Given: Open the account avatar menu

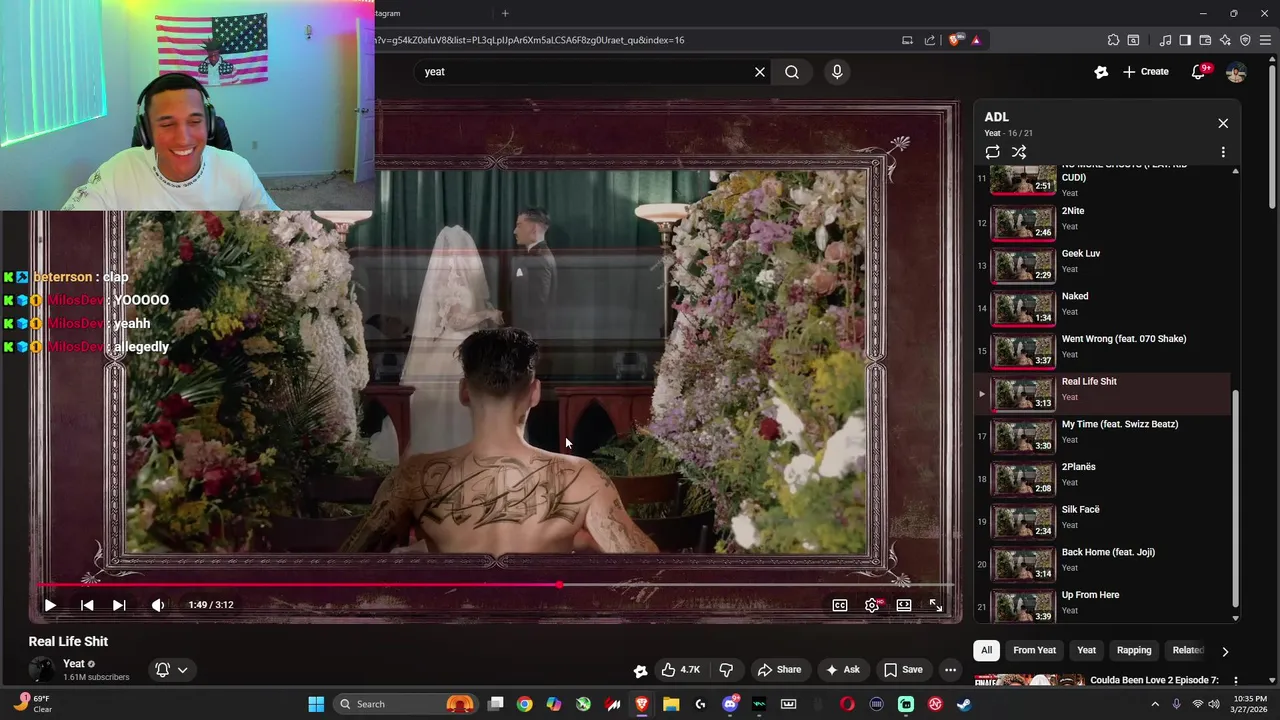Looking at the screenshot, I should 1236,72.
